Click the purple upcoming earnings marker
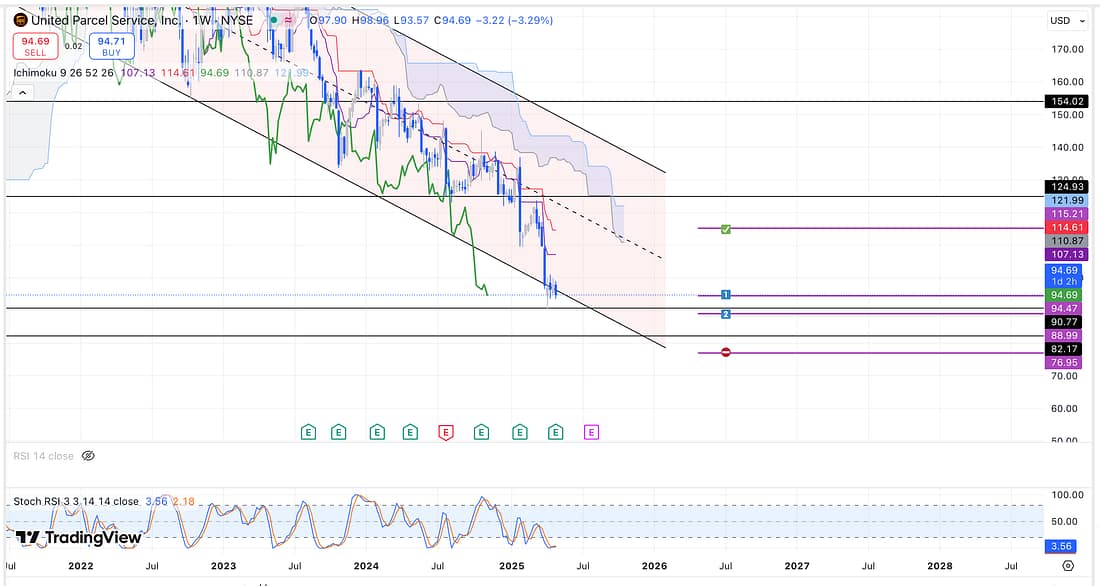 point(591,432)
